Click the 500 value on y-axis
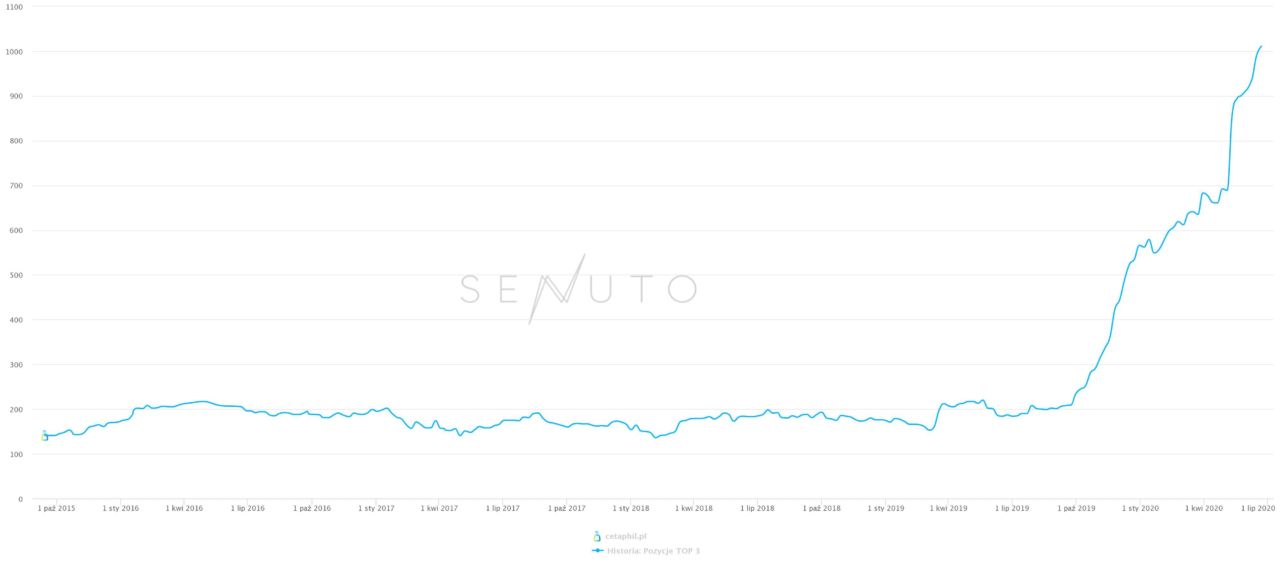This screenshot has height=576, width=1280. click(19, 275)
